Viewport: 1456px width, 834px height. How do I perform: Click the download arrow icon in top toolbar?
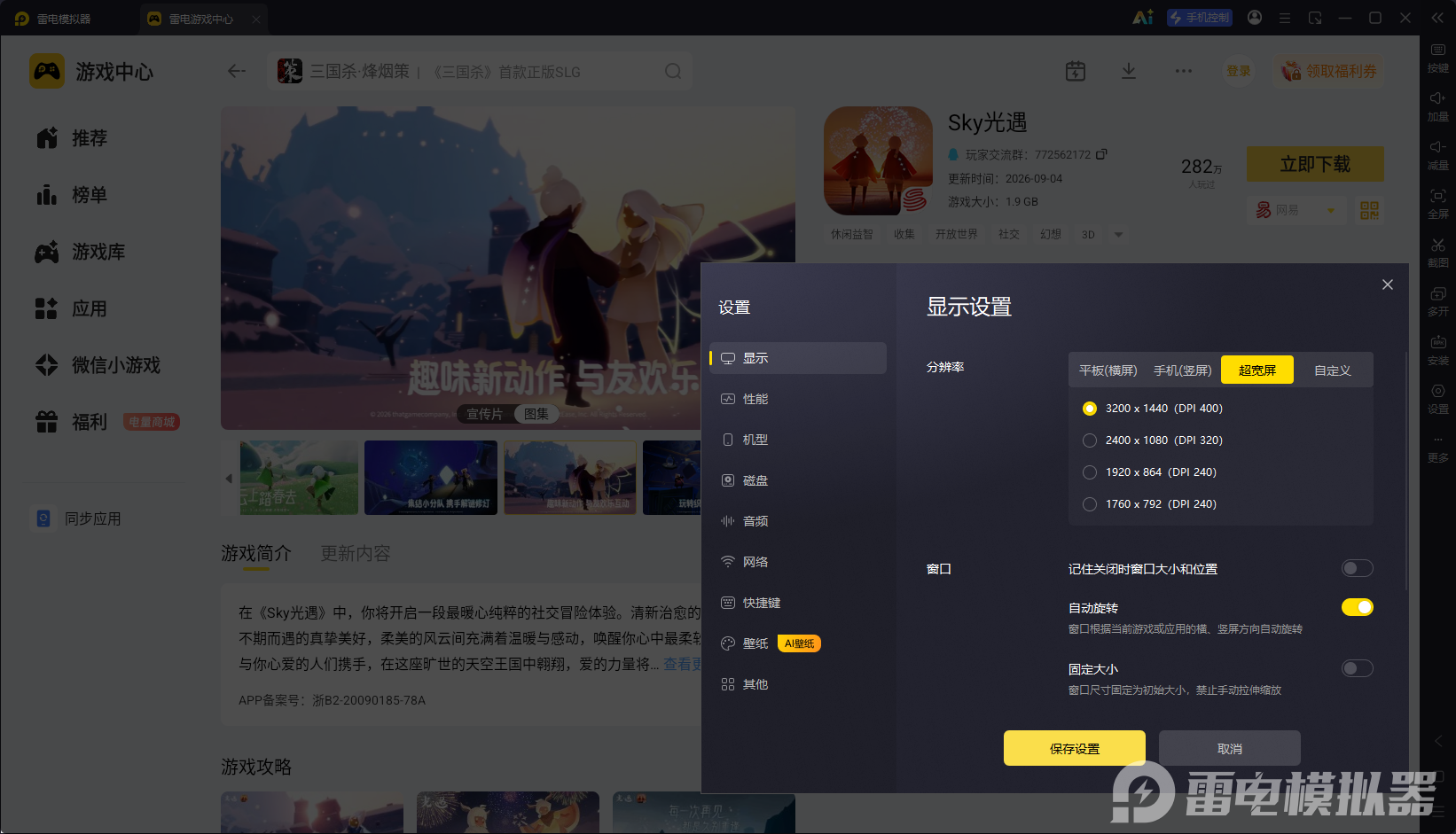pos(1129,71)
